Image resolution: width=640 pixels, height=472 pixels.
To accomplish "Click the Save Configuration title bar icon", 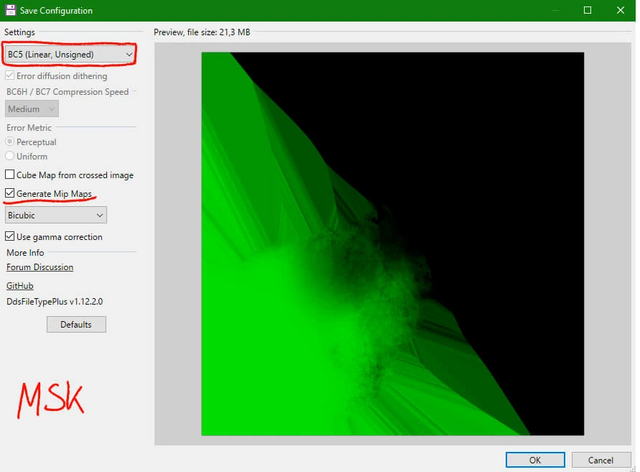I will [10, 10].
